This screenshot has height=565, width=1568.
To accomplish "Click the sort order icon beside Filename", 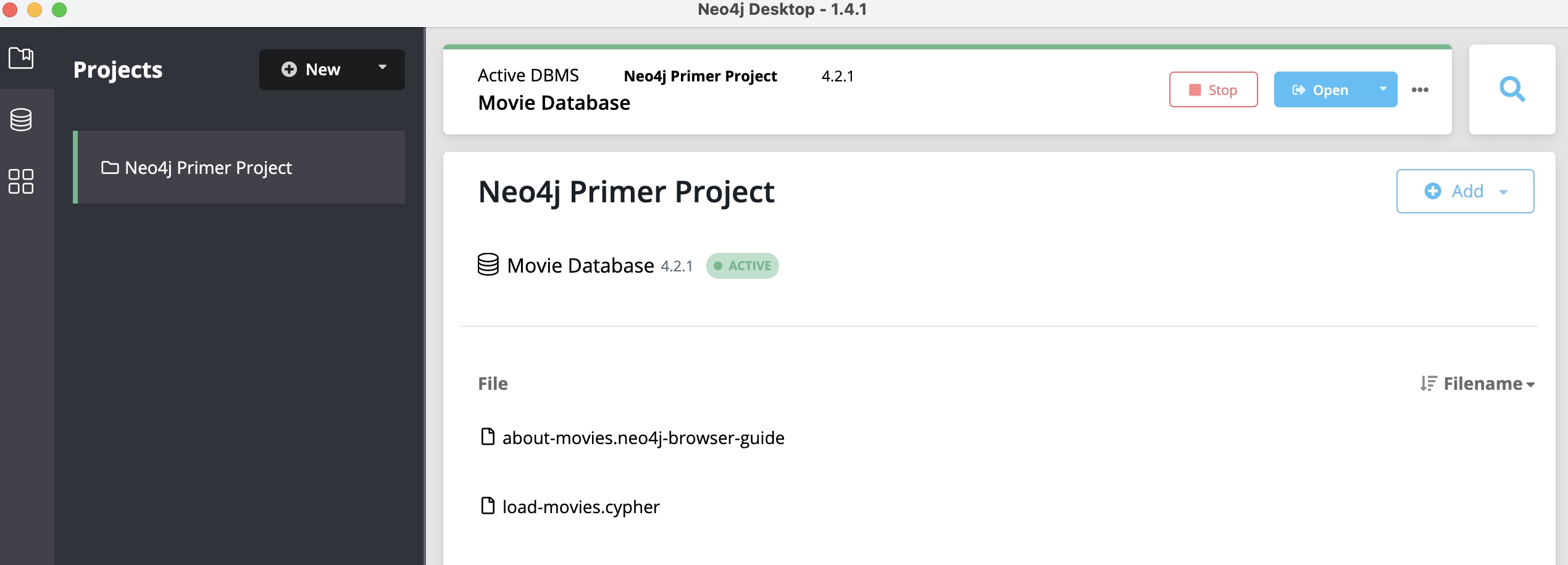I will [1428, 384].
